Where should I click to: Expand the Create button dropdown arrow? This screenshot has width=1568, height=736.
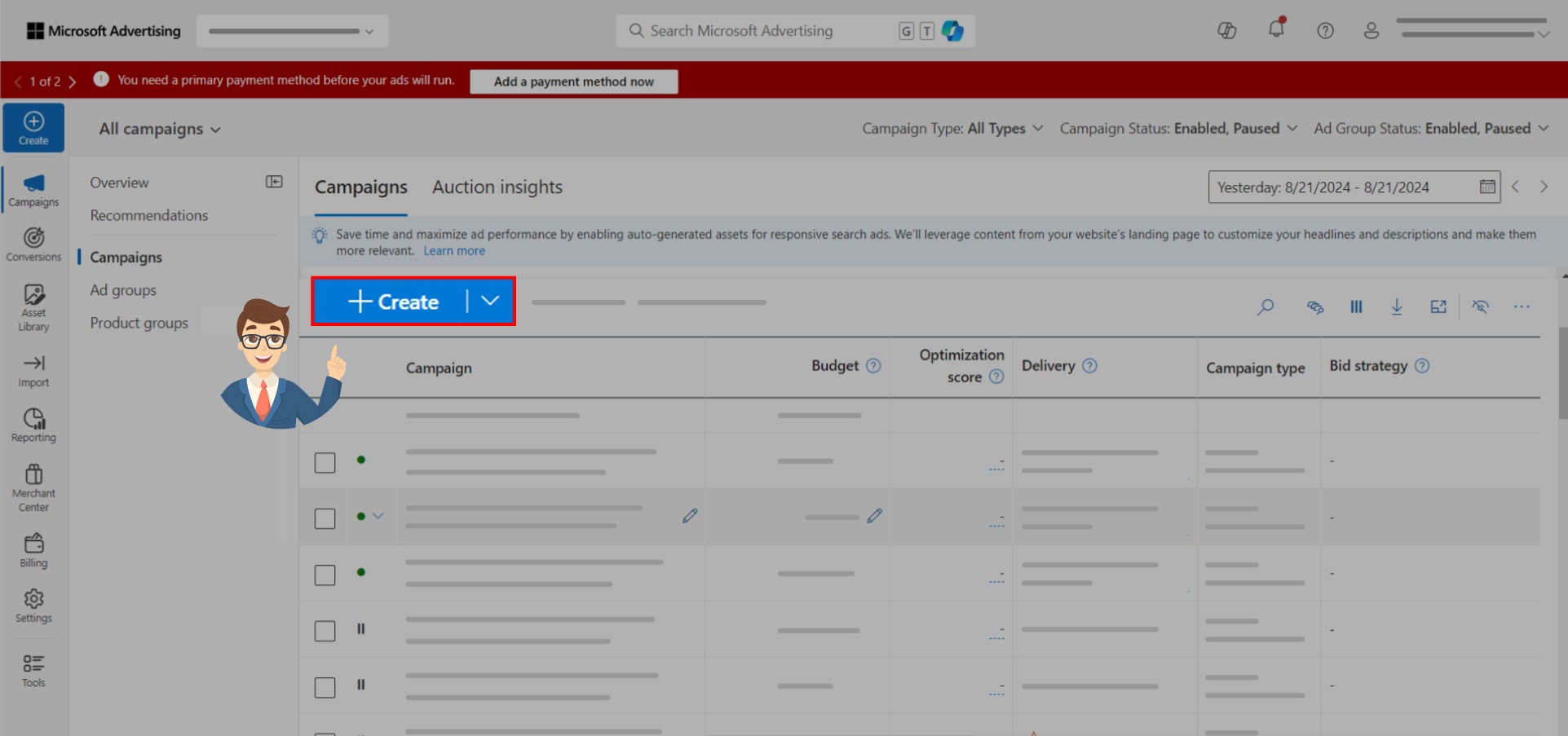click(x=490, y=301)
